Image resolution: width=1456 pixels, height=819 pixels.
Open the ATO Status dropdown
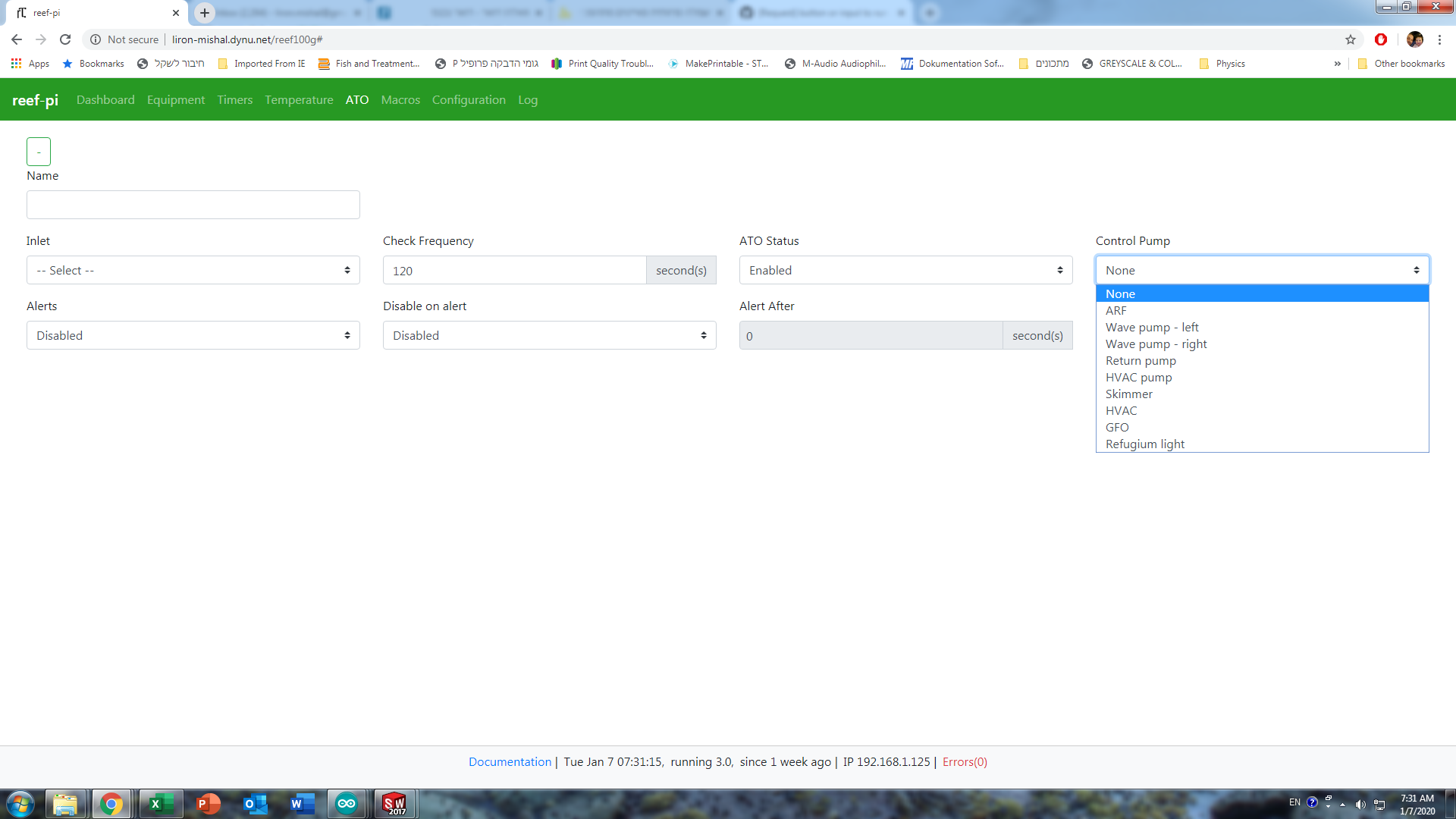[x=905, y=270]
